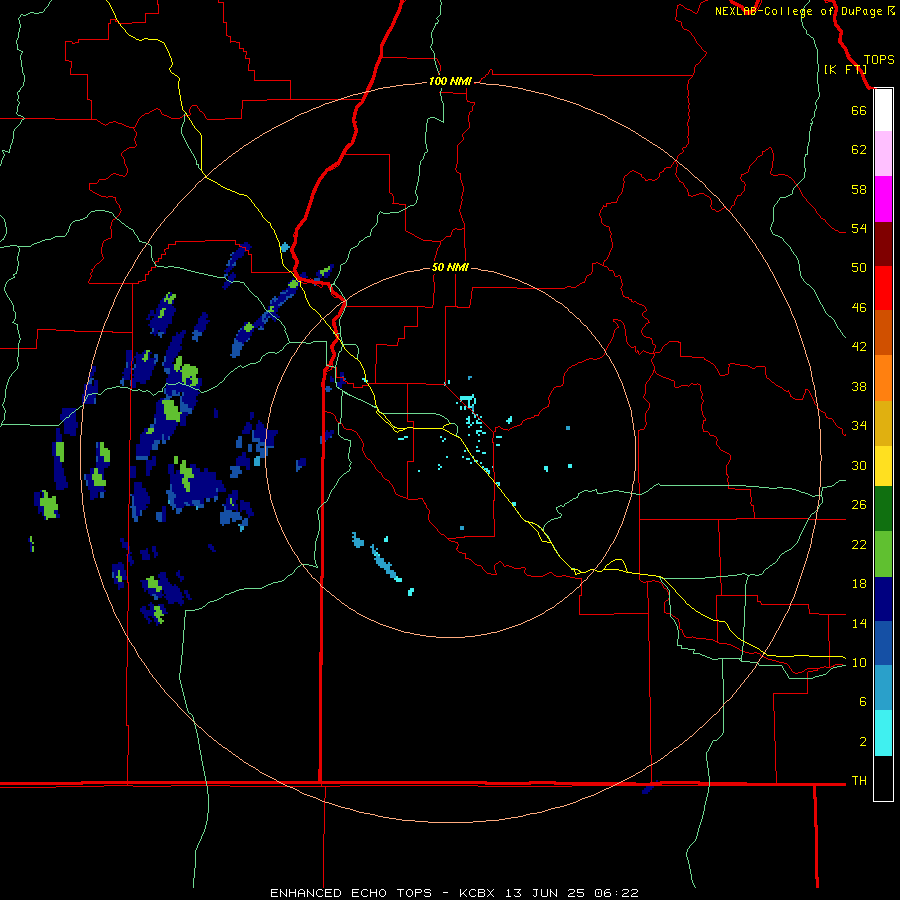Click the 'TOPS' legend title

click(879, 59)
